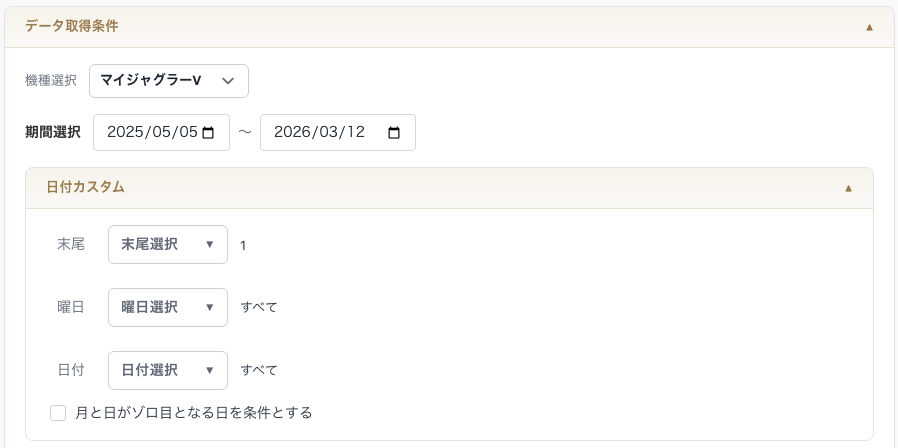The height and width of the screenshot is (448, 898).
Task: Click the 末尾選択 dropdown arrow
Action: click(209, 245)
